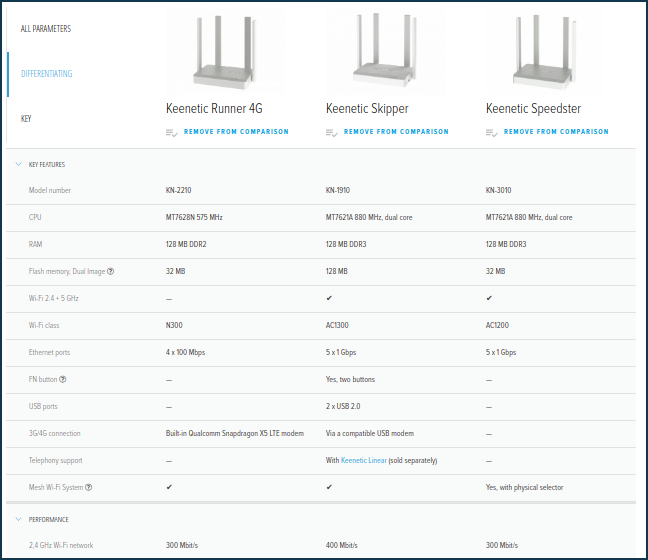The height and width of the screenshot is (560, 648).
Task: Open the Keenetic Skipper product title
Action: click(367, 108)
